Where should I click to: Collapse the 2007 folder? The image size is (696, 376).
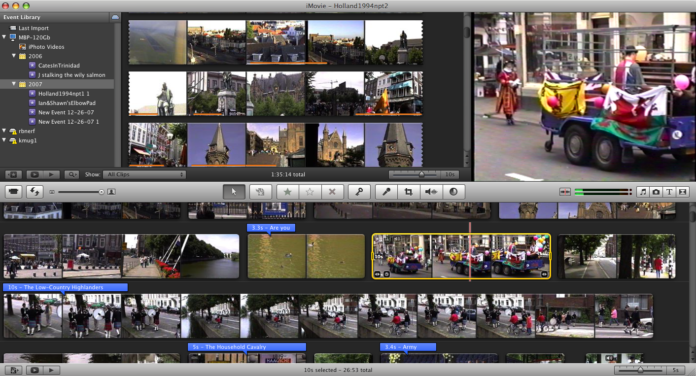coord(13,83)
